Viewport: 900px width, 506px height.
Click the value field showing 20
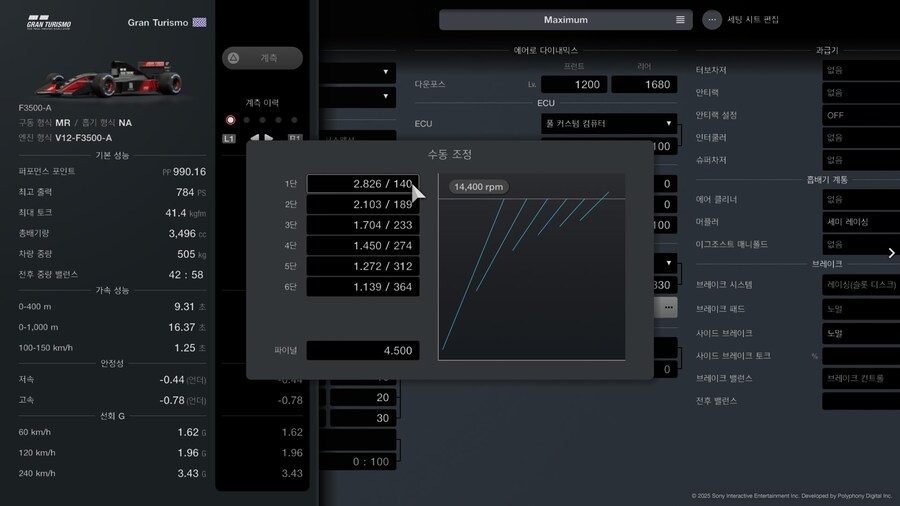coord(363,398)
